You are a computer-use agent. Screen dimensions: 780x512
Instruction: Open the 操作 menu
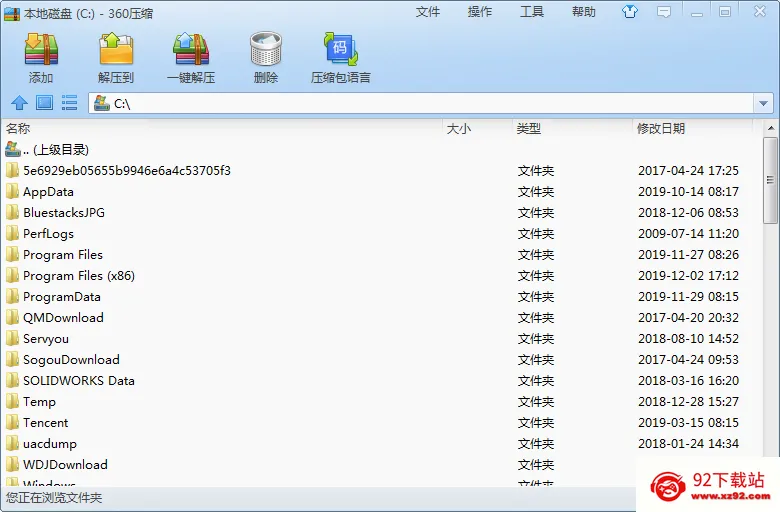coord(480,12)
